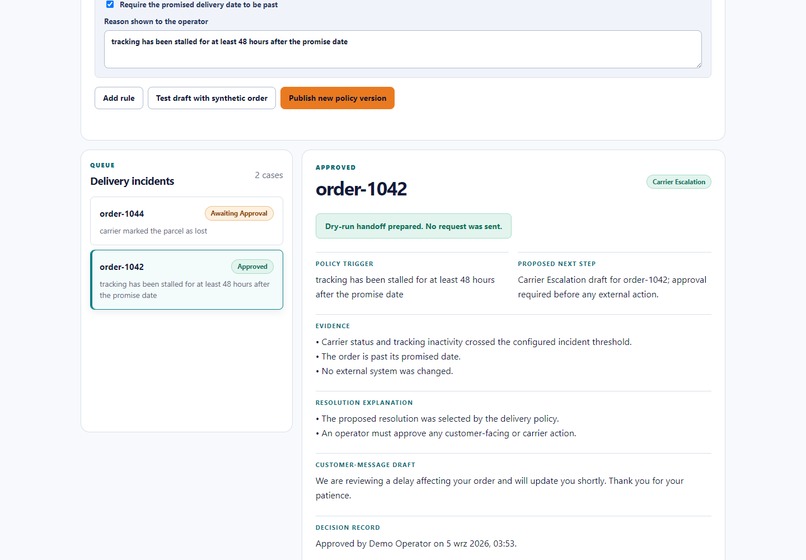Select the order-1044 case in the queue
Image resolution: width=806 pixels, height=560 pixels.
[x=187, y=221]
